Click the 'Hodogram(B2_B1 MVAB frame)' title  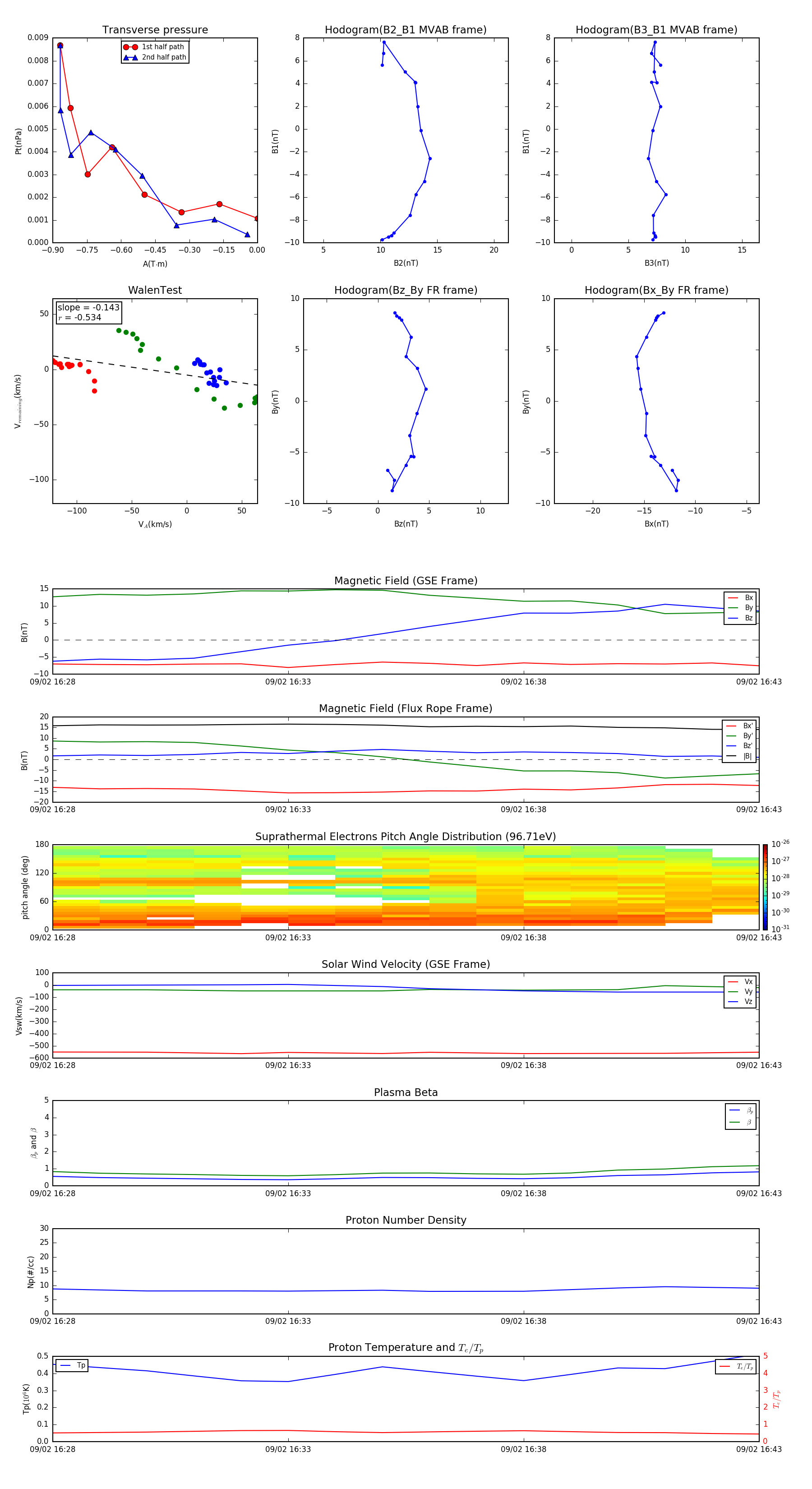(x=406, y=30)
